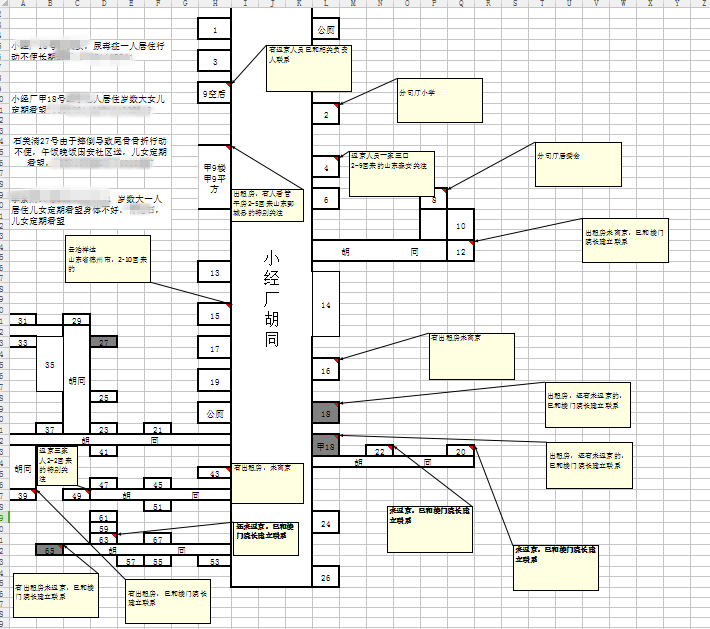Select column A header
The width and height of the screenshot is (710, 629).
pyautogui.click(x=22, y=4)
